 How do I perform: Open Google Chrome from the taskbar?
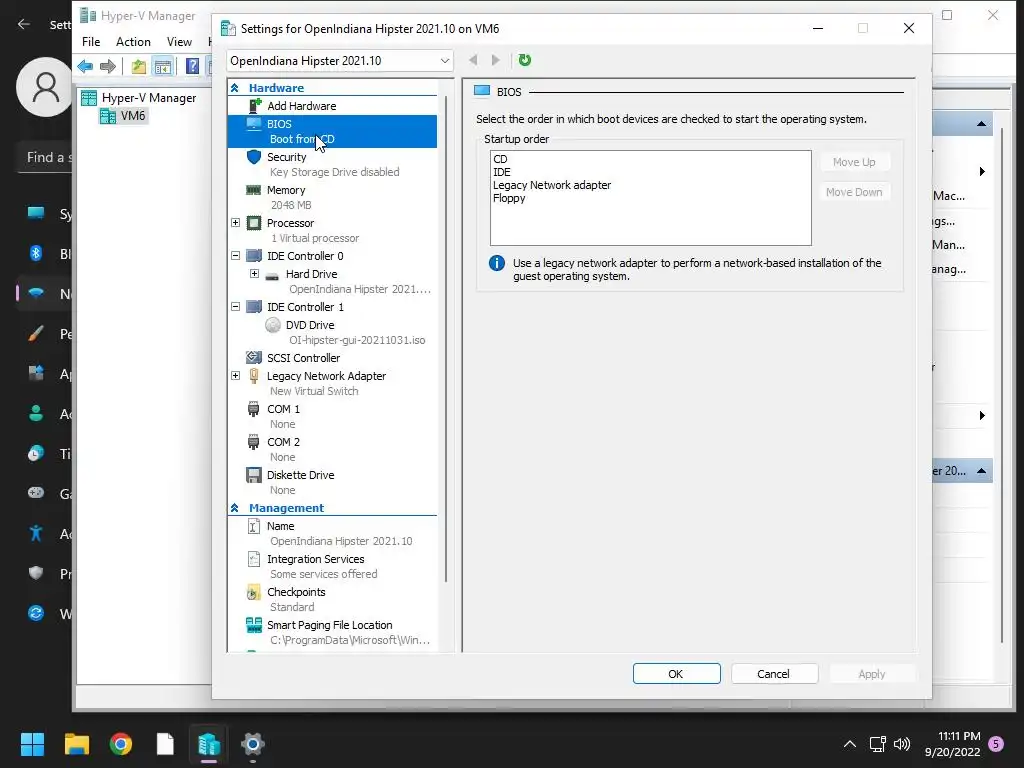[x=121, y=743]
